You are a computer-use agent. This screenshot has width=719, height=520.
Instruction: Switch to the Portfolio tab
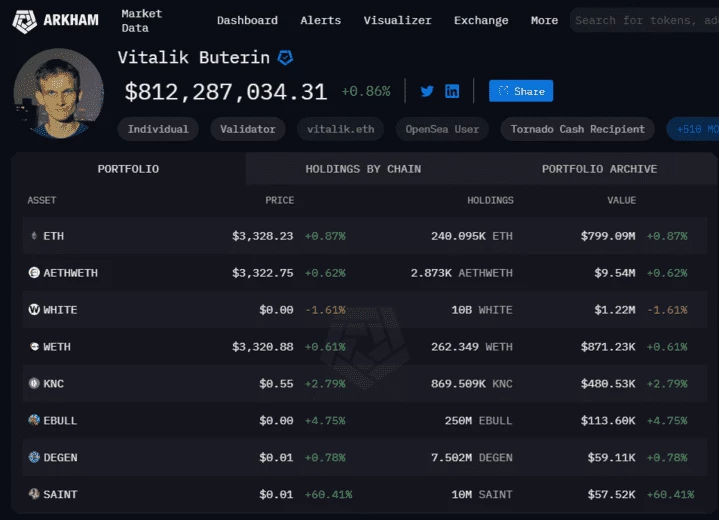click(x=128, y=169)
